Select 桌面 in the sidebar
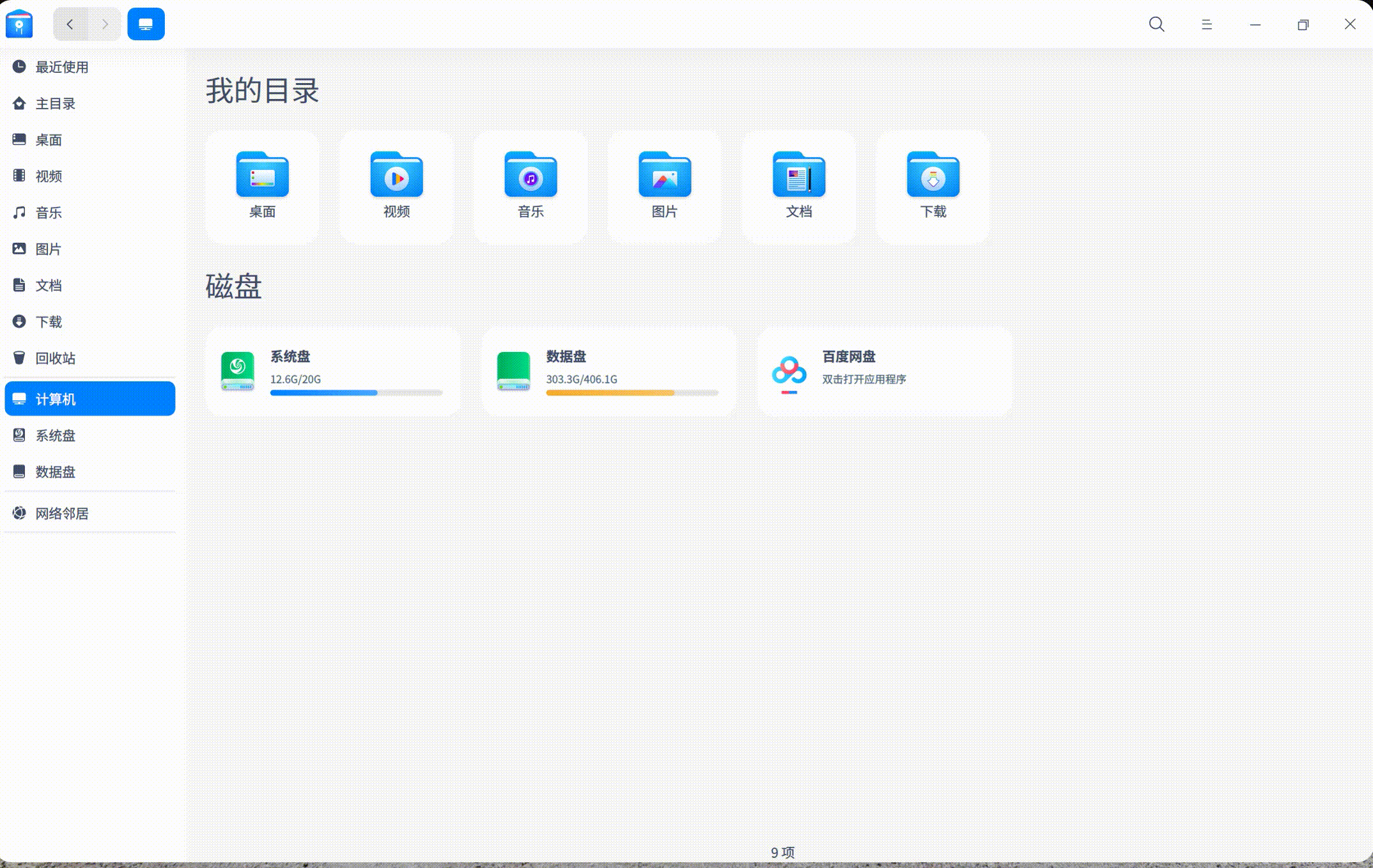 pos(48,139)
